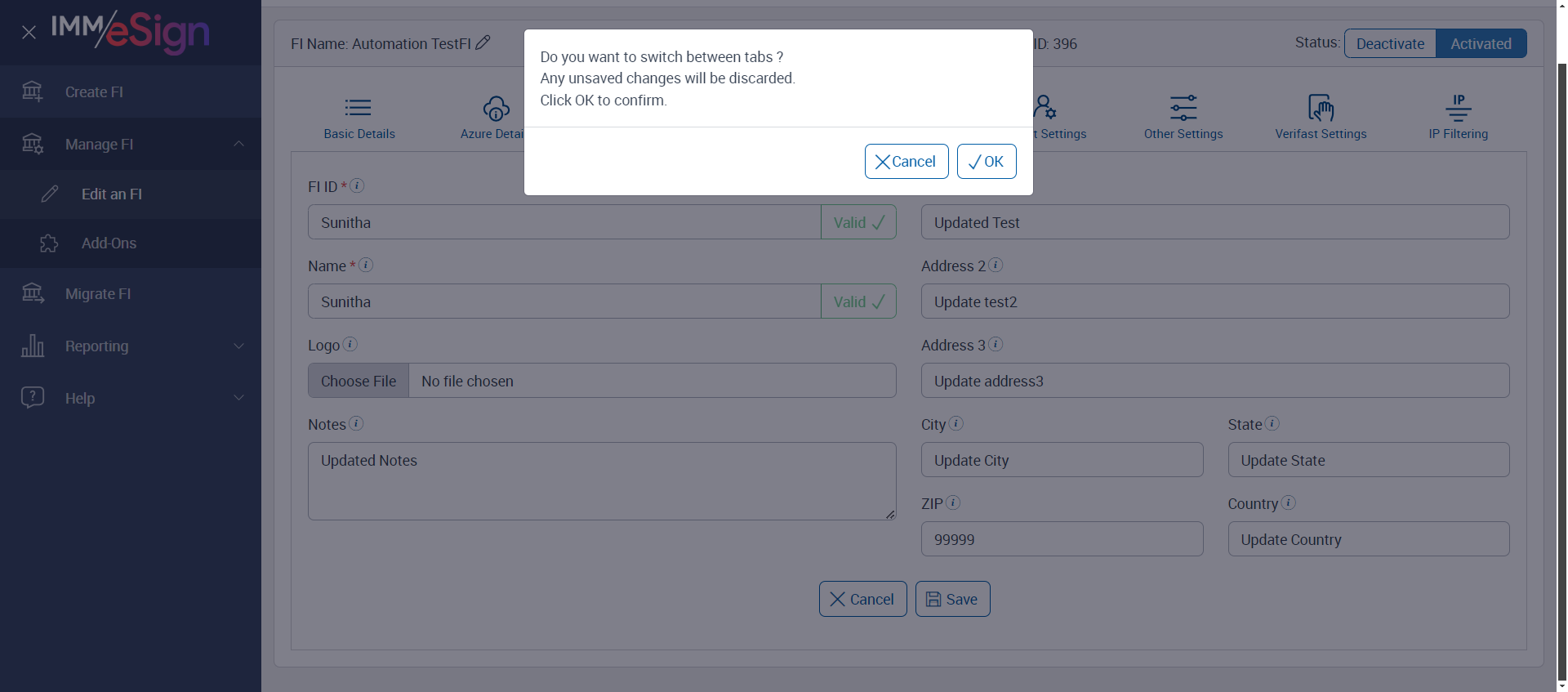Click the Logo info icon
The height and width of the screenshot is (692, 1568).
pyautogui.click(x=350, y=344)
